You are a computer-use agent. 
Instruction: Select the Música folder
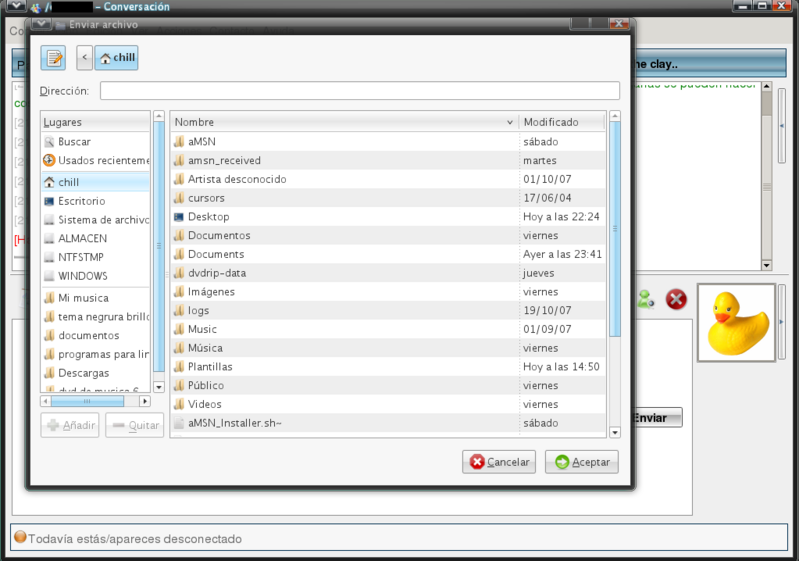click(344, 348)
